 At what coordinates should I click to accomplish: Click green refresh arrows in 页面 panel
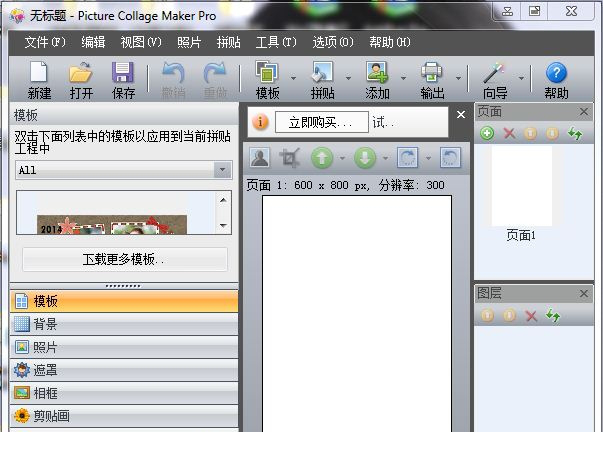pyautogui.click(x=575, y=133)
